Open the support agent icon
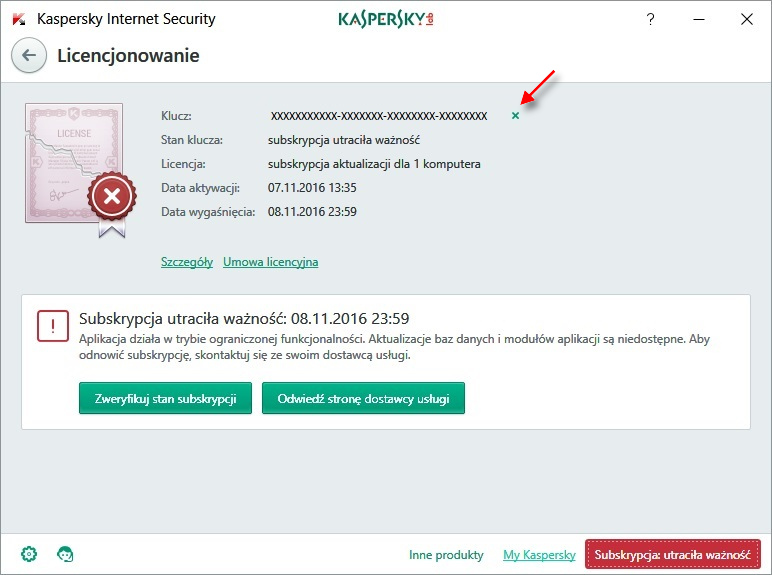The height and width of the screenshot is (575, 772). (65, 554)
